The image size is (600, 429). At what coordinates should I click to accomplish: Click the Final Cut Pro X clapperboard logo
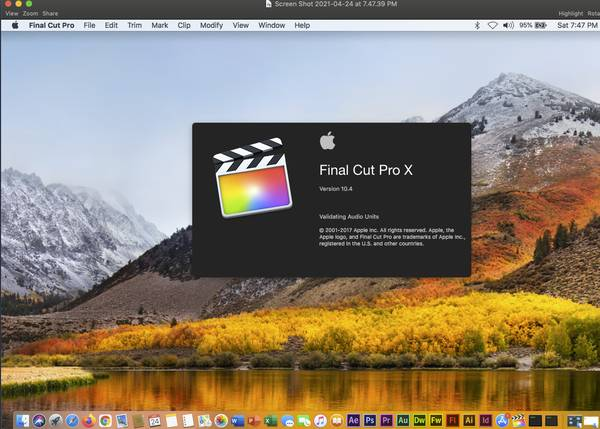click(x=253, y=178)
